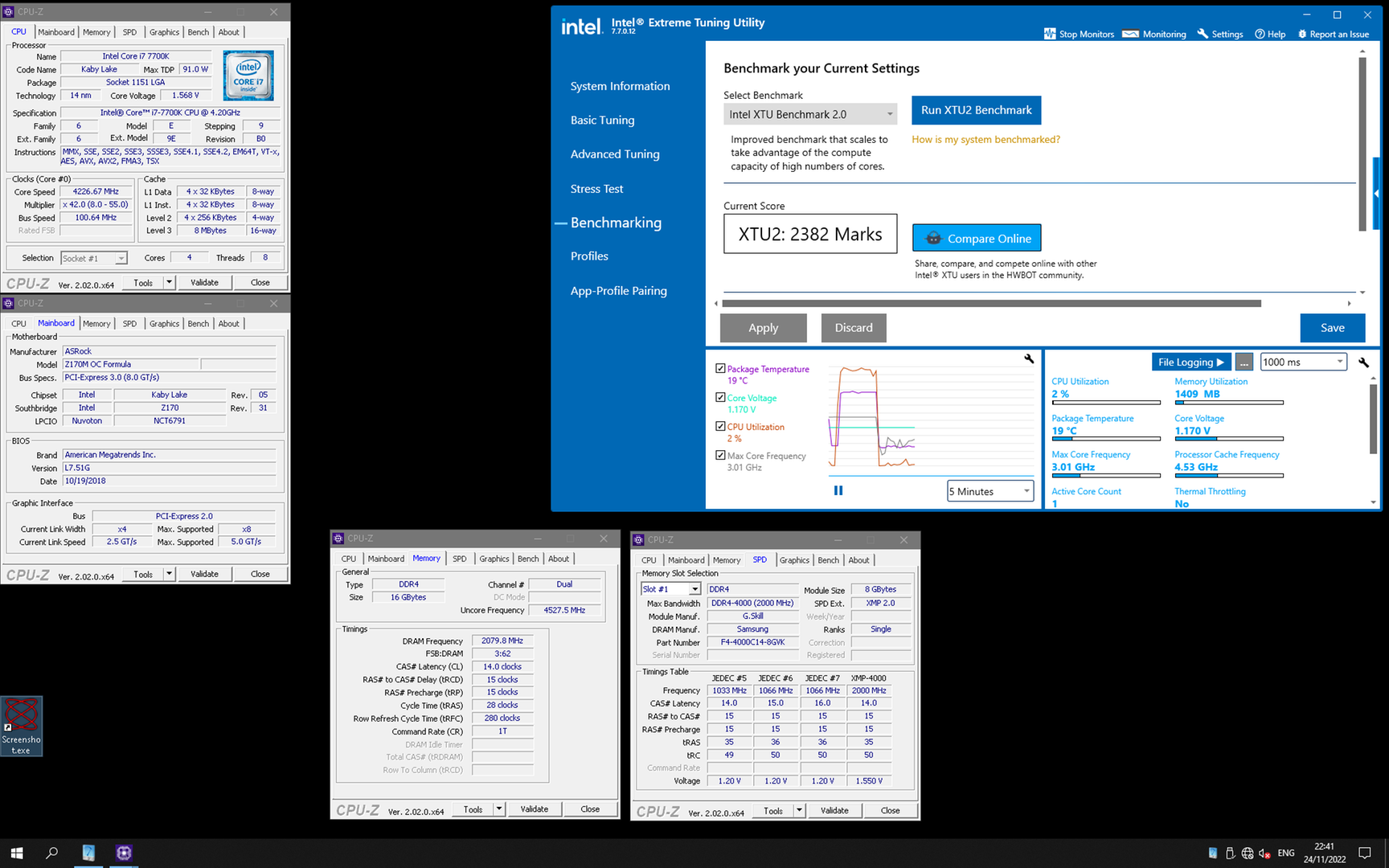Open the Windows Start menu
The width and height of the screenshot is (1389, 868).
click(x=17, y=853)
